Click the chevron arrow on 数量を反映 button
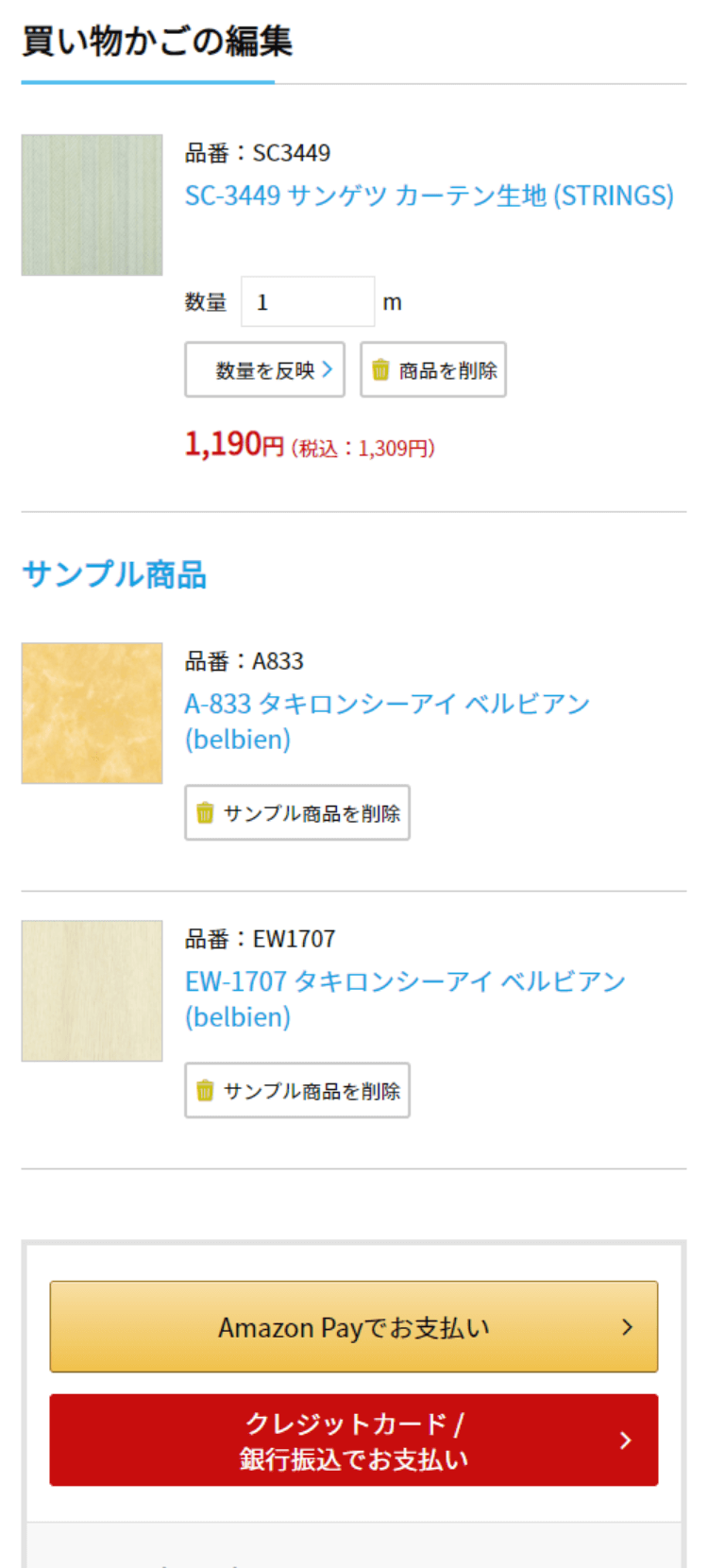This screenshot has height=1568, width=708. (330, 369)
